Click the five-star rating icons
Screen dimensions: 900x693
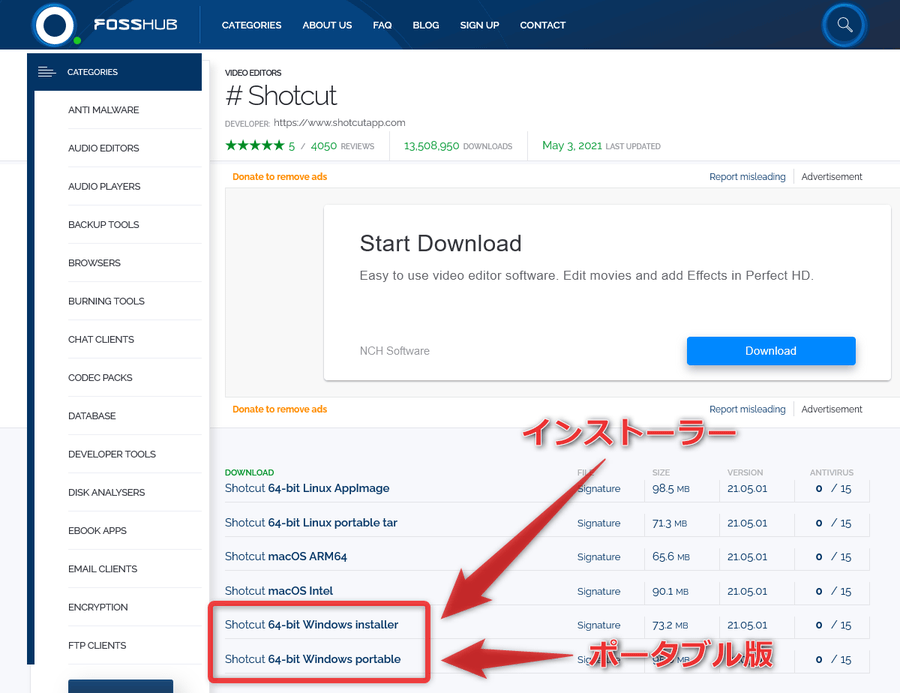(254, 145)
